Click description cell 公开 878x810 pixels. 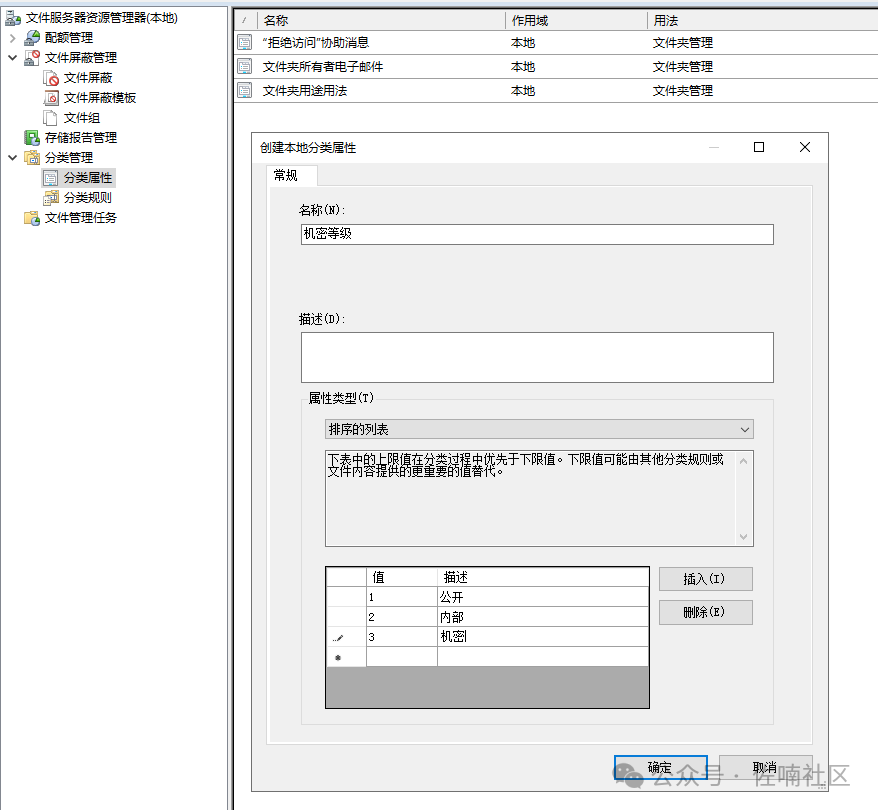(x=543, y=597)
